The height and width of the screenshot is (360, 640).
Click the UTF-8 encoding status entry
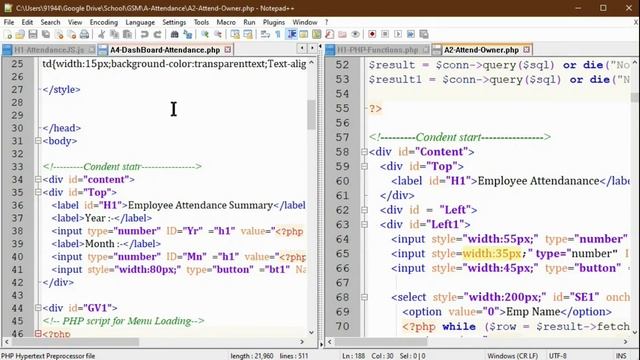coord(558,356)
